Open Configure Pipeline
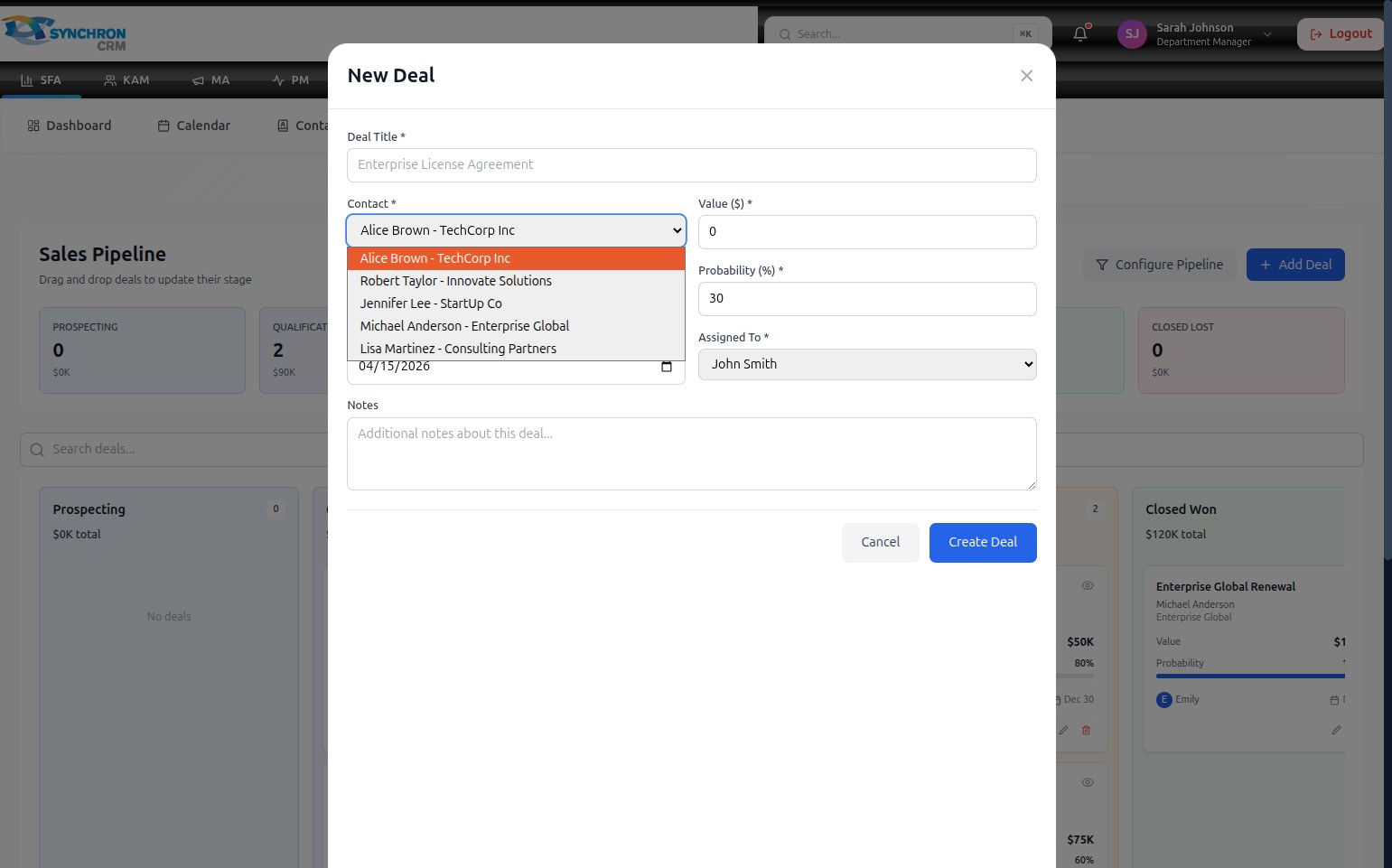1392x868 pixels. coord(1160,265)
